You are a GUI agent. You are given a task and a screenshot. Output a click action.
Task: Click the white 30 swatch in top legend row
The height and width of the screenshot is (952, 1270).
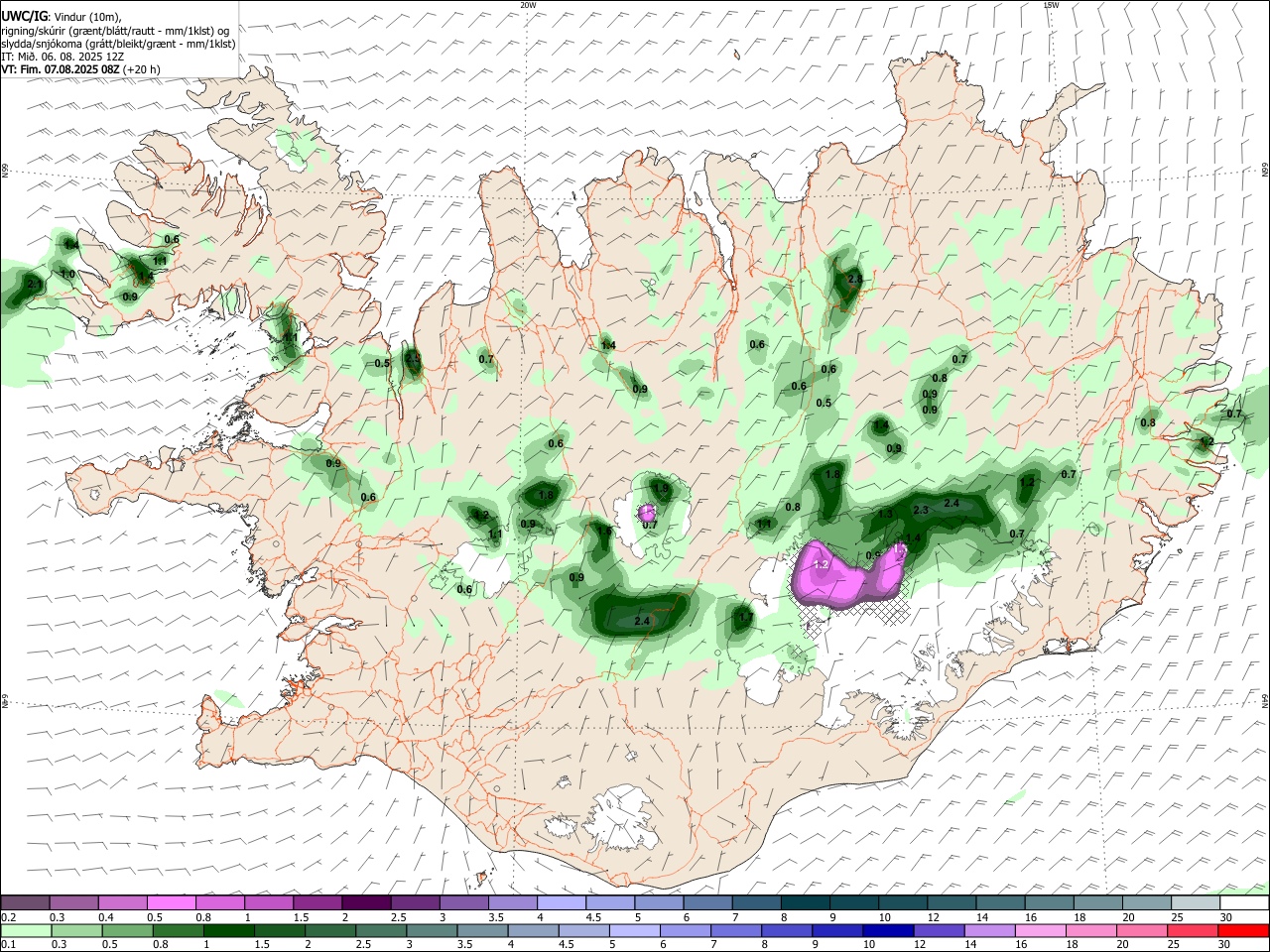coord(1244,902)
